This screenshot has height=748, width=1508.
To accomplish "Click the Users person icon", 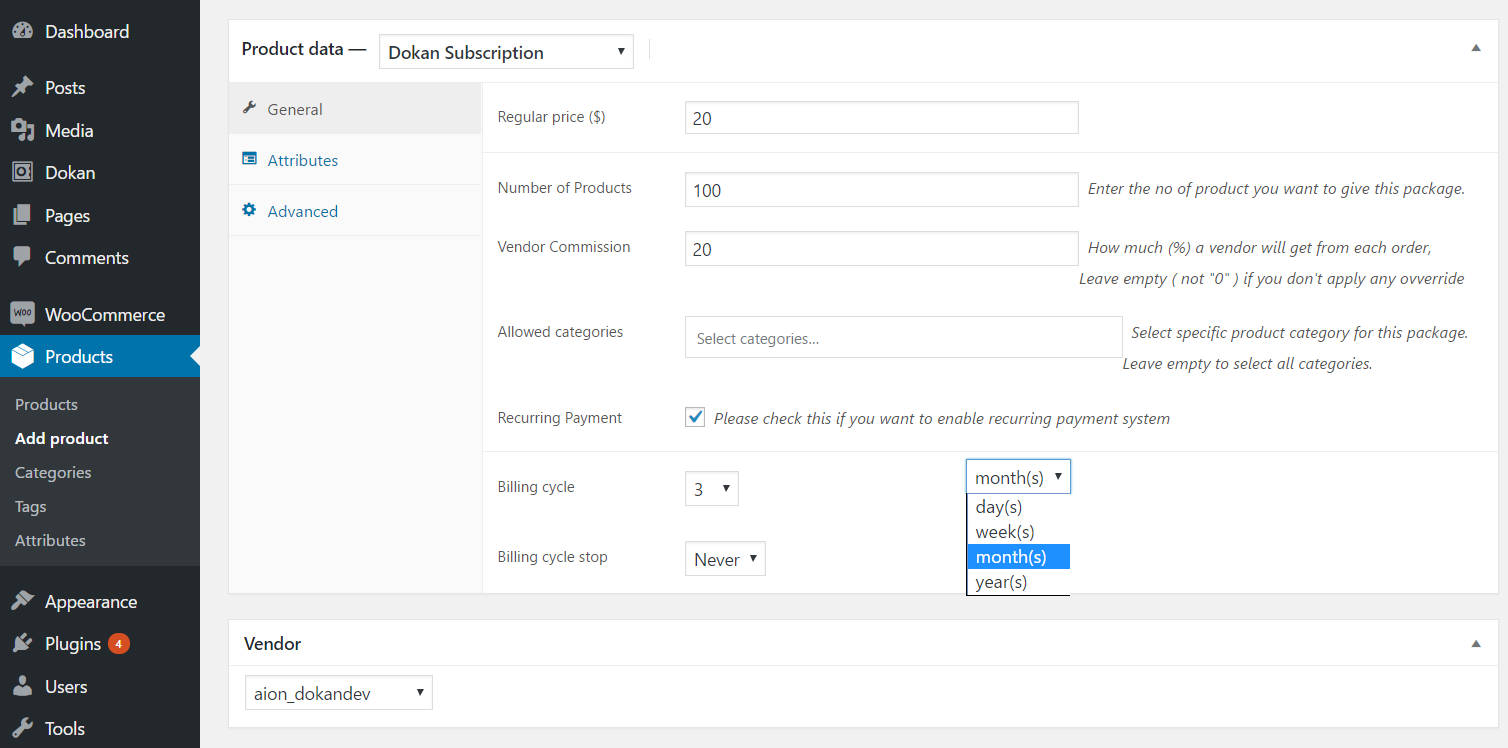I will pyautogui.click(x=22, y=687).
